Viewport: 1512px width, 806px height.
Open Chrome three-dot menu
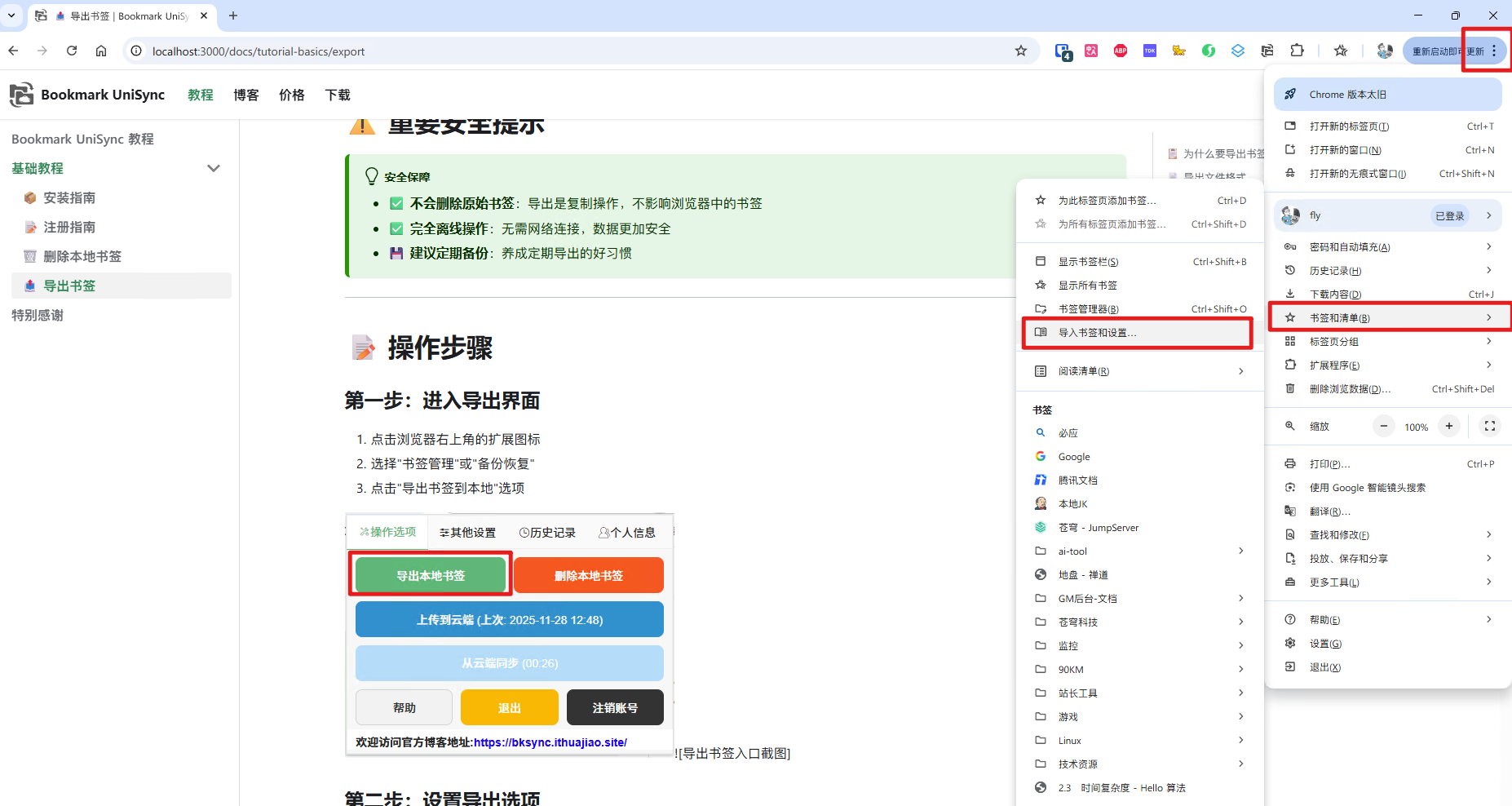click(1493, 51)
